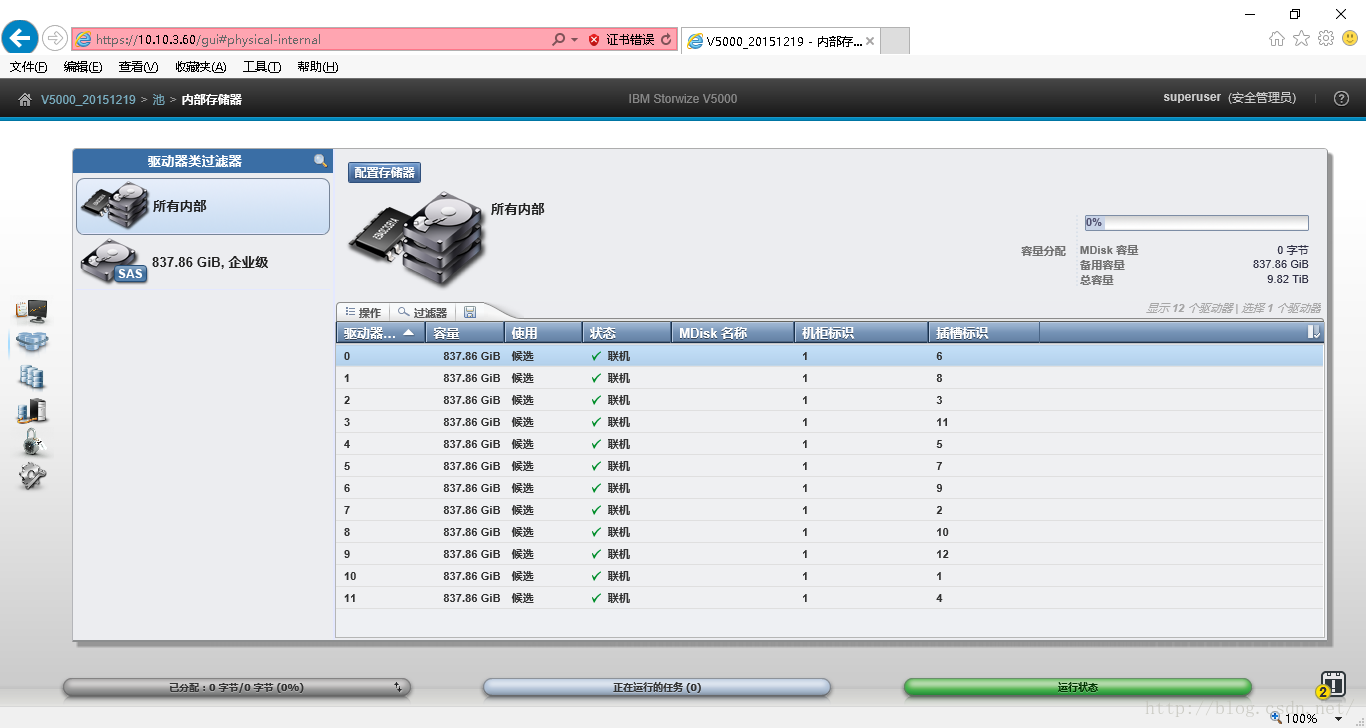Open the 文件(F) menu
Screen dimensions: 1366x728
28,67
